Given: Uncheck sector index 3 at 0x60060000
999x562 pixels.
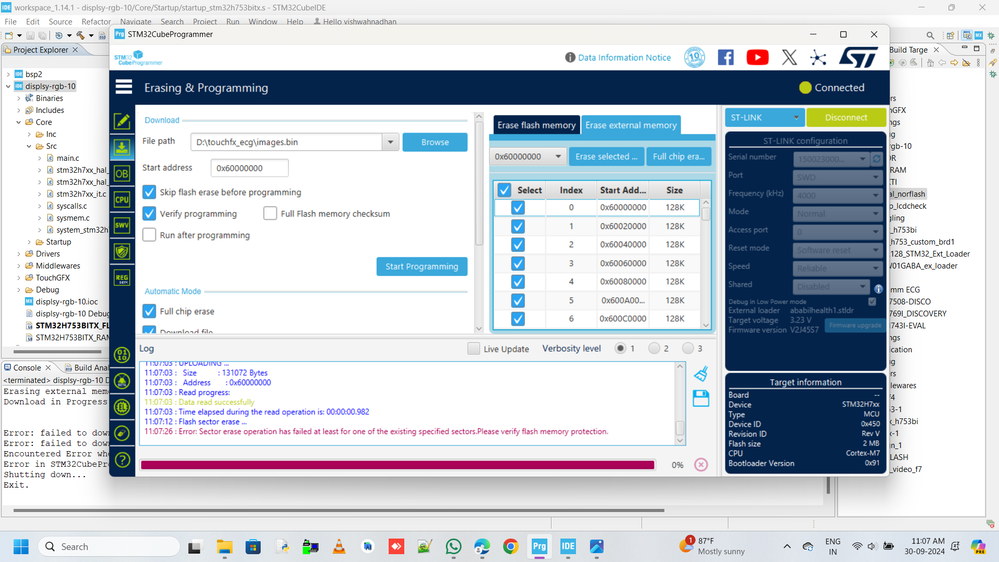Looking at the screenshot, I should tap(518, 263).
